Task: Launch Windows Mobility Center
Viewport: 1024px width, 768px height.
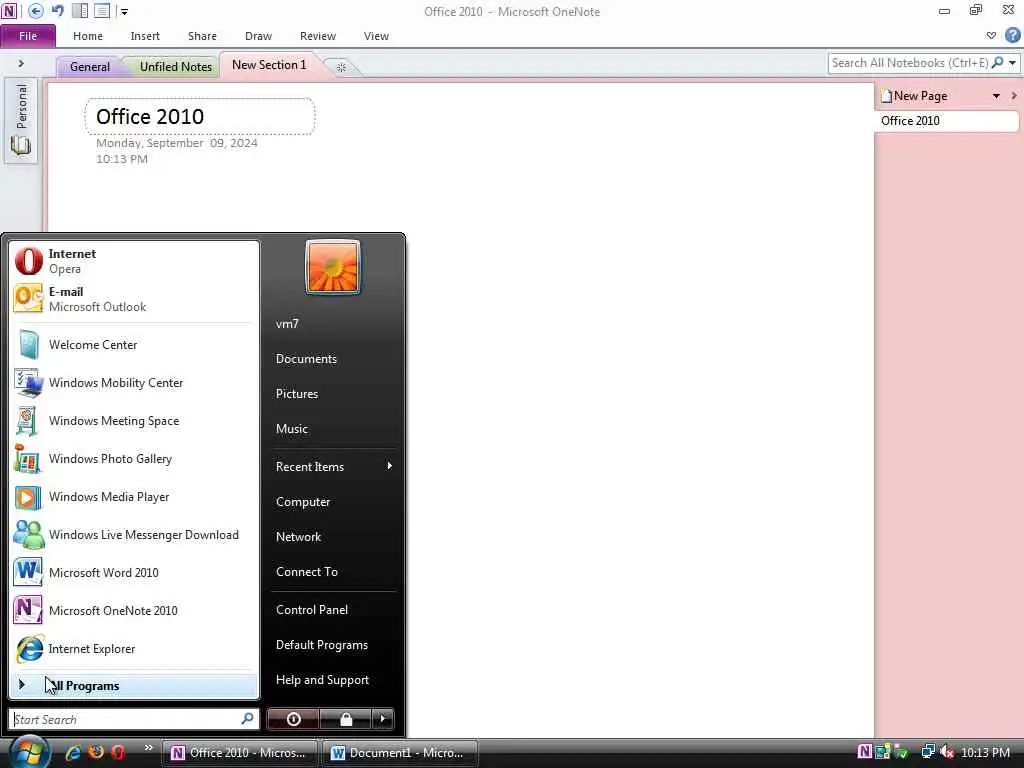Action: click(x=133, y=383)
